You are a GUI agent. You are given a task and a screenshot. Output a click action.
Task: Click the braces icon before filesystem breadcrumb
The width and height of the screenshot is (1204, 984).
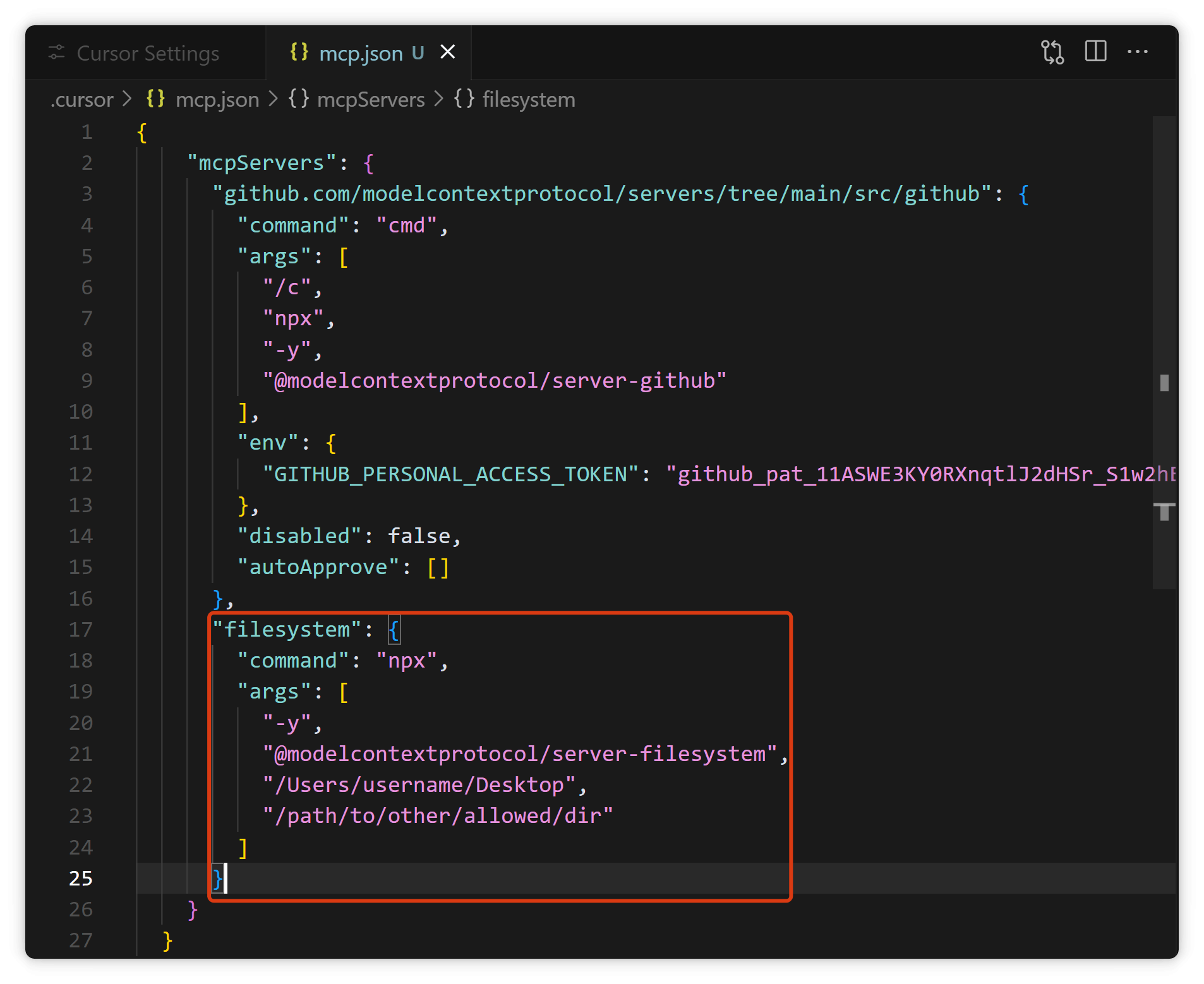(x=464, y=99)
